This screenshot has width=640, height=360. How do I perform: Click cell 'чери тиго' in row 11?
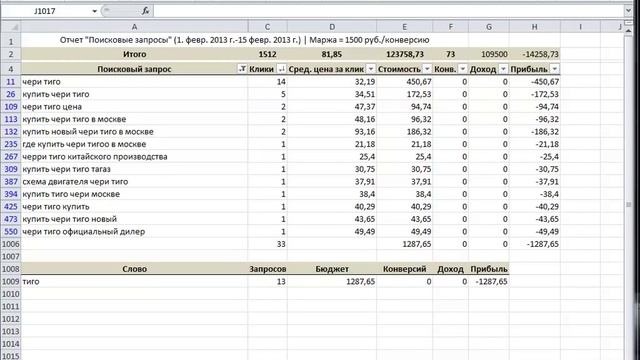click(134, 82)
